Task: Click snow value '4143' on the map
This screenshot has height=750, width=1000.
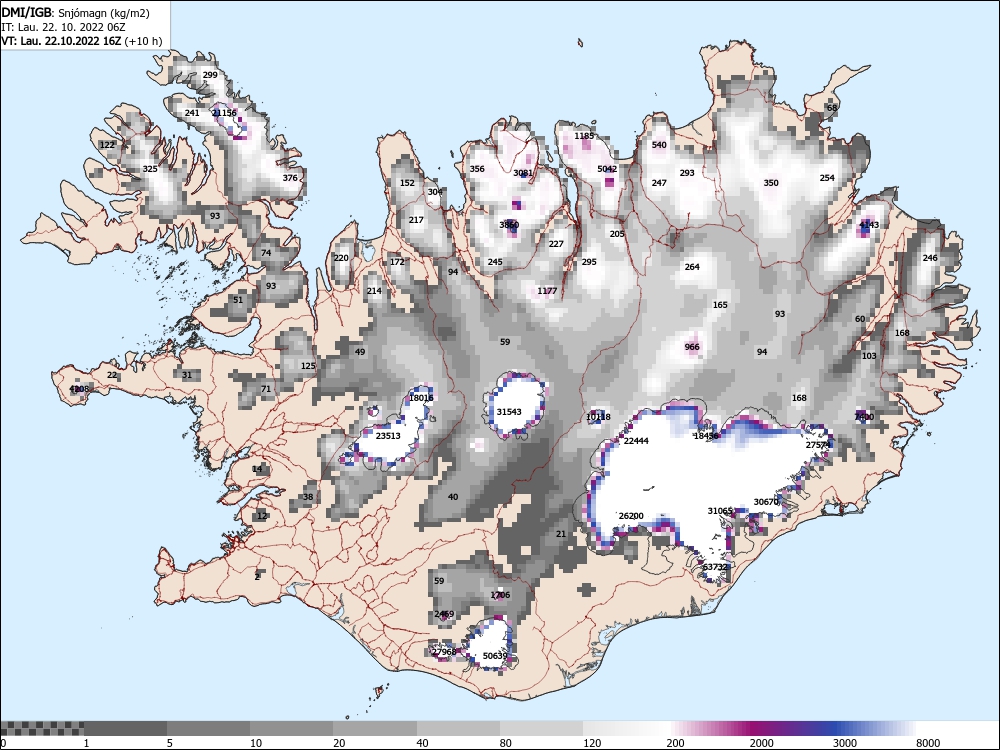Action: pos(869,225)
